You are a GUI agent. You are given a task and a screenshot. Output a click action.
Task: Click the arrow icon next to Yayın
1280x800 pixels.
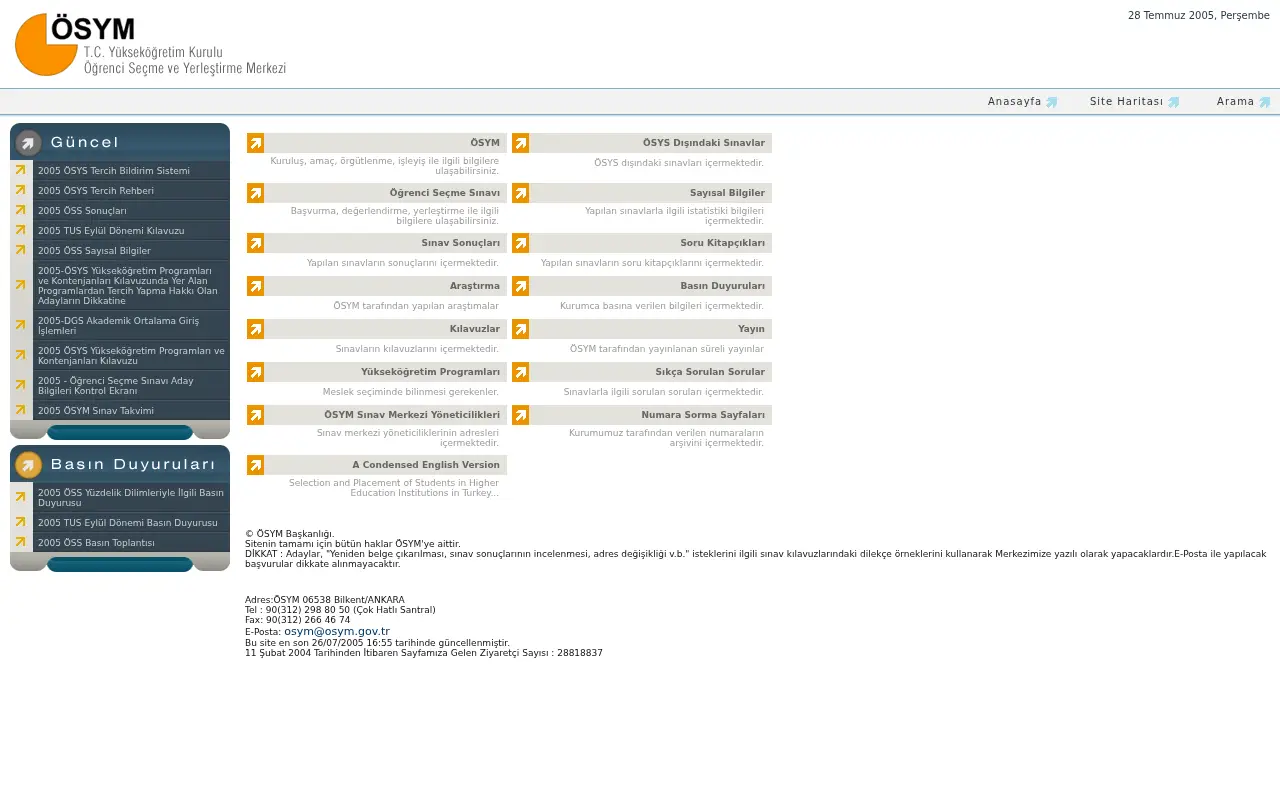tap(521, 329)
